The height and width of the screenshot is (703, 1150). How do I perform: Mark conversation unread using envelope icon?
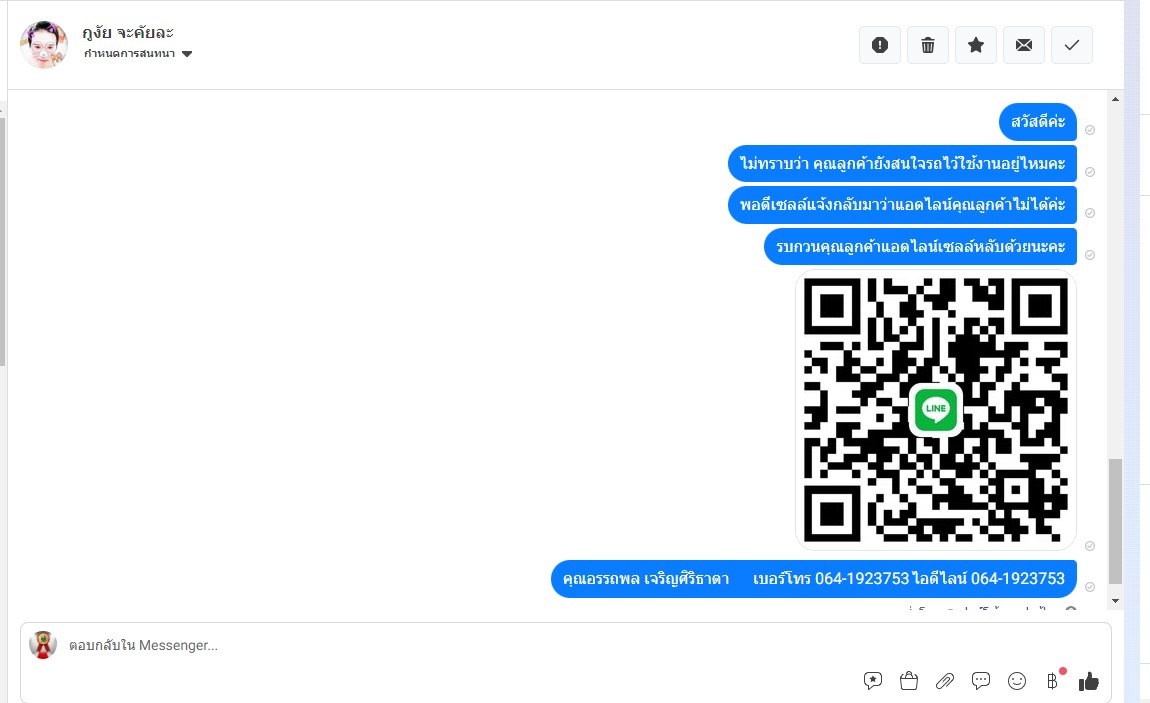coord(1024,45)
